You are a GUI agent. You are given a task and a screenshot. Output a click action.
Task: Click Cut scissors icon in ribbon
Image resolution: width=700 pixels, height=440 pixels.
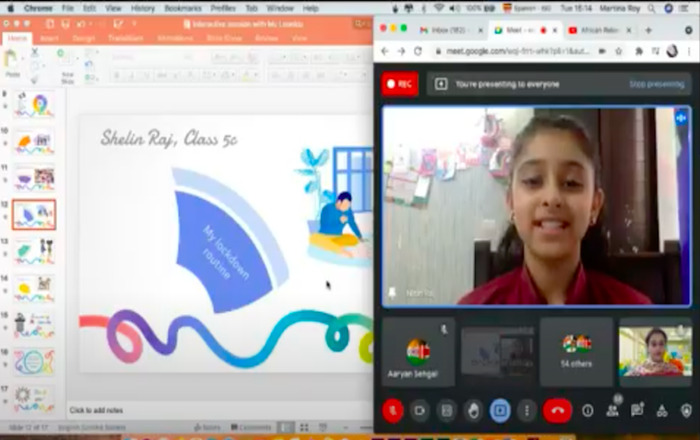[34, 53]
